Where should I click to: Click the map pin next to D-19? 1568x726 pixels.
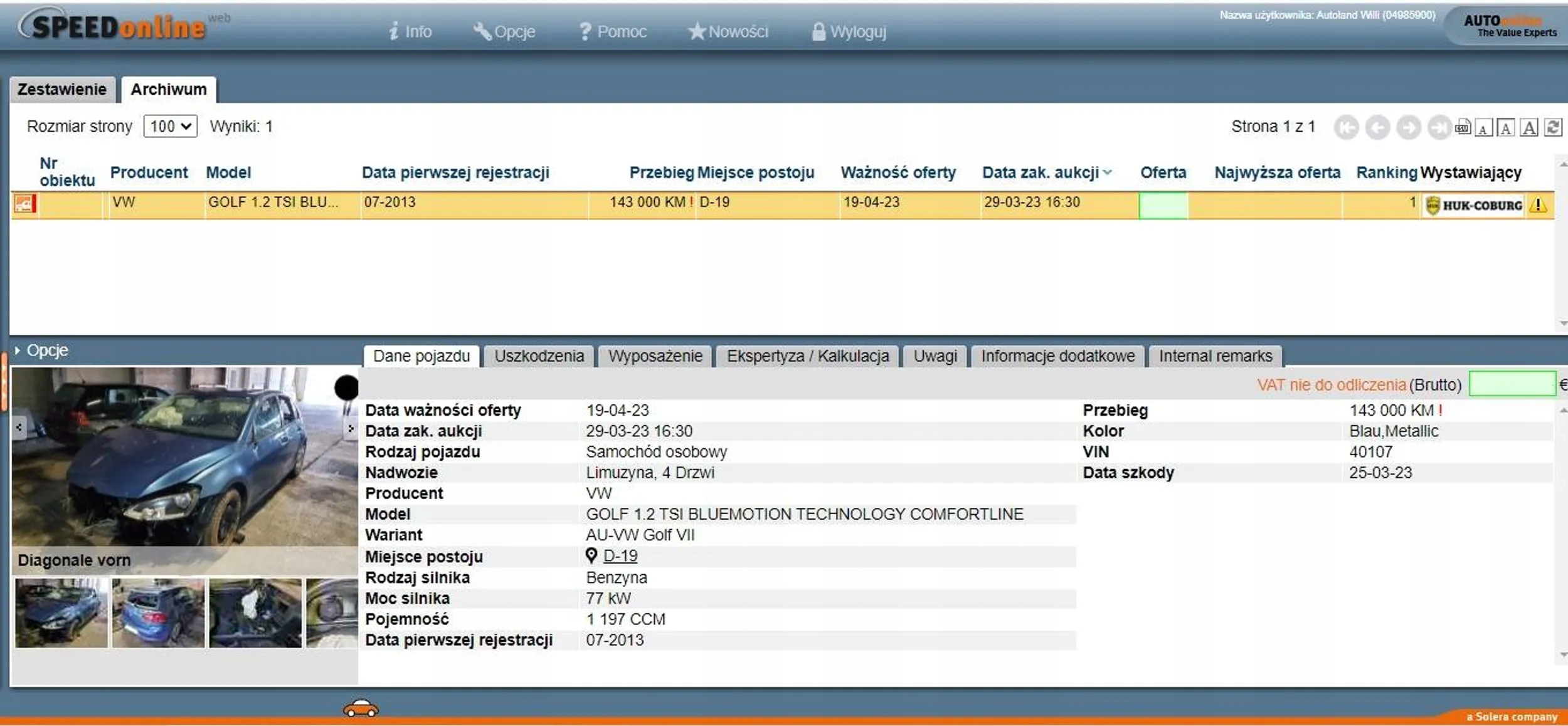pos(591,555)
